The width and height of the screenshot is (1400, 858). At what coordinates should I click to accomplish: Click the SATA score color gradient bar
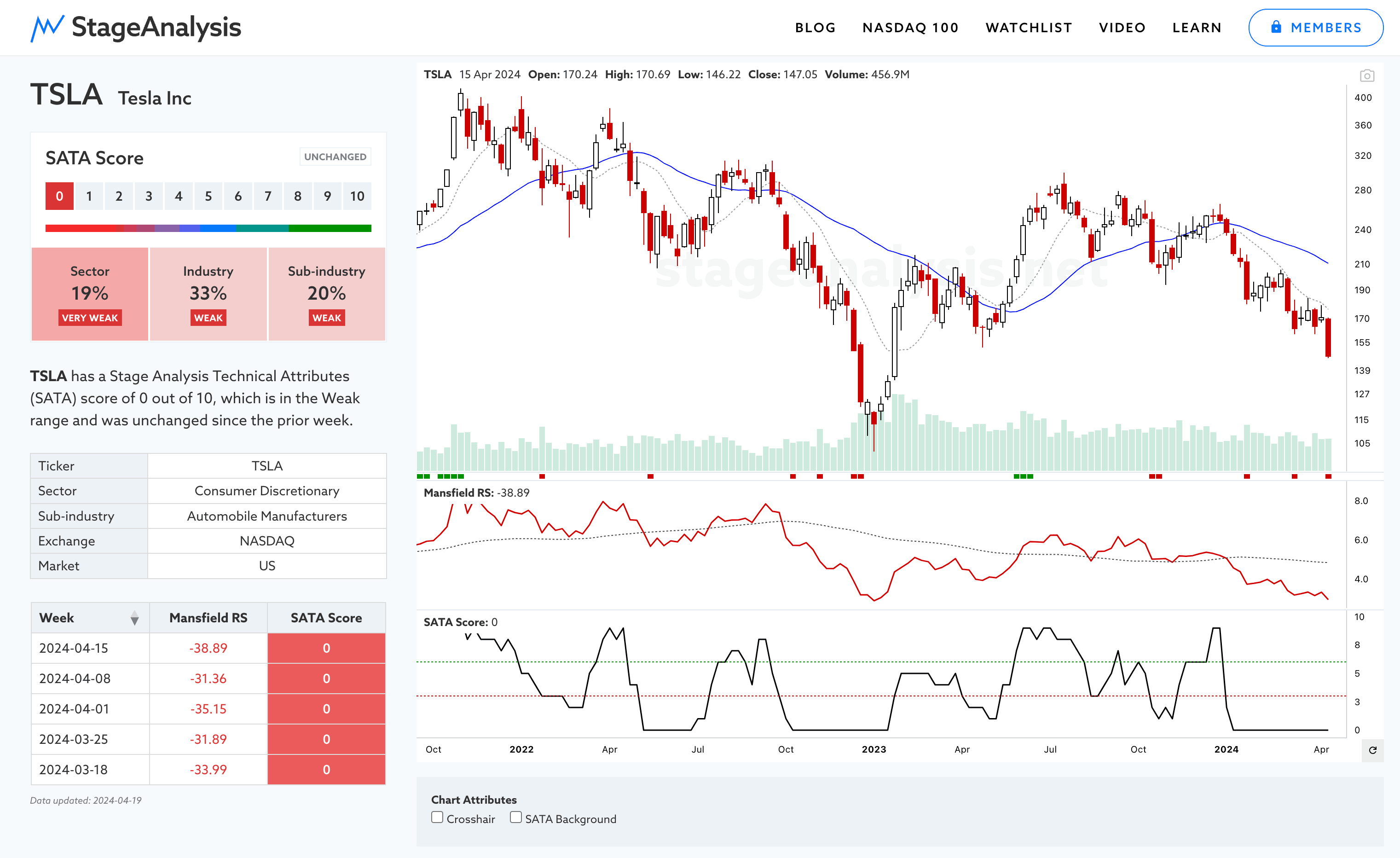(208, 228)
